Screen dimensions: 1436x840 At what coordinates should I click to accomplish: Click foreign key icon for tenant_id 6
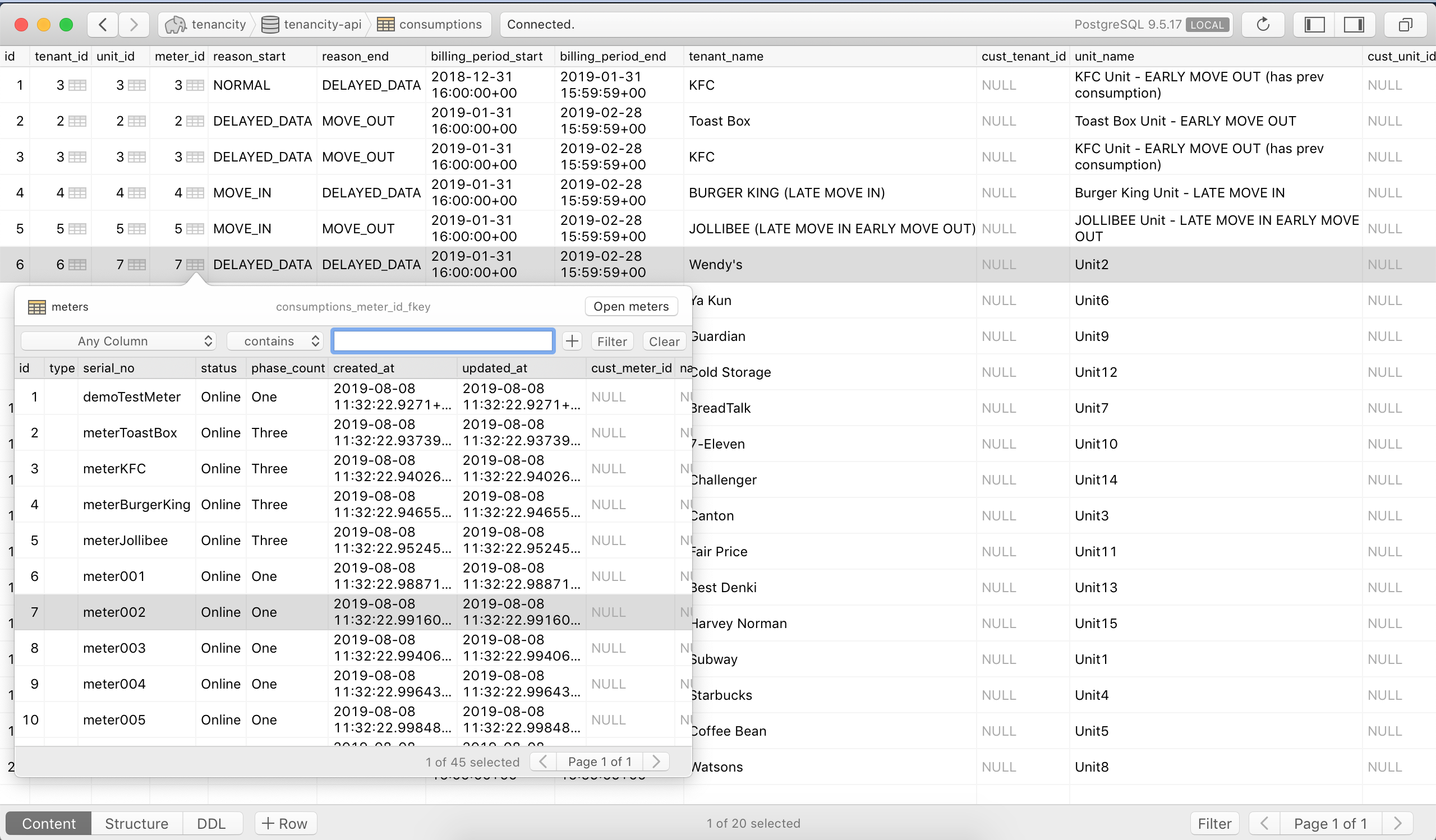click(x=77, y=265)
